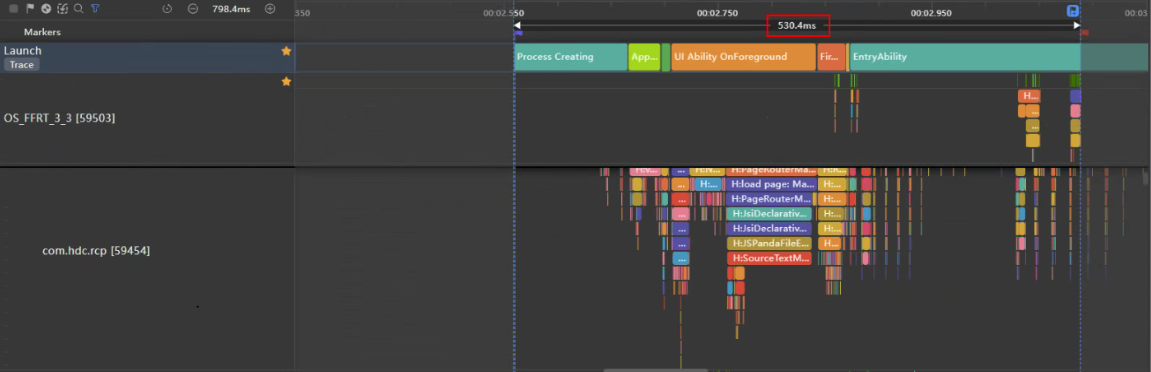Click the top H:PageRouterMa... slice
This screenshot has height=372, width=1151.
[x=771, y=171]
